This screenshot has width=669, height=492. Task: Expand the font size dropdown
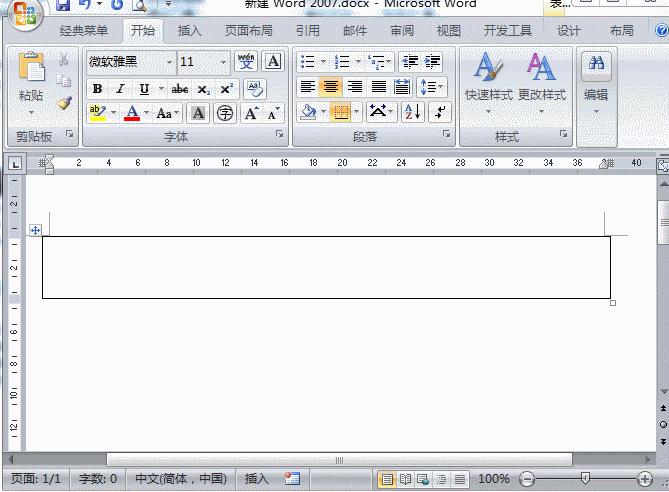(224, 62)
